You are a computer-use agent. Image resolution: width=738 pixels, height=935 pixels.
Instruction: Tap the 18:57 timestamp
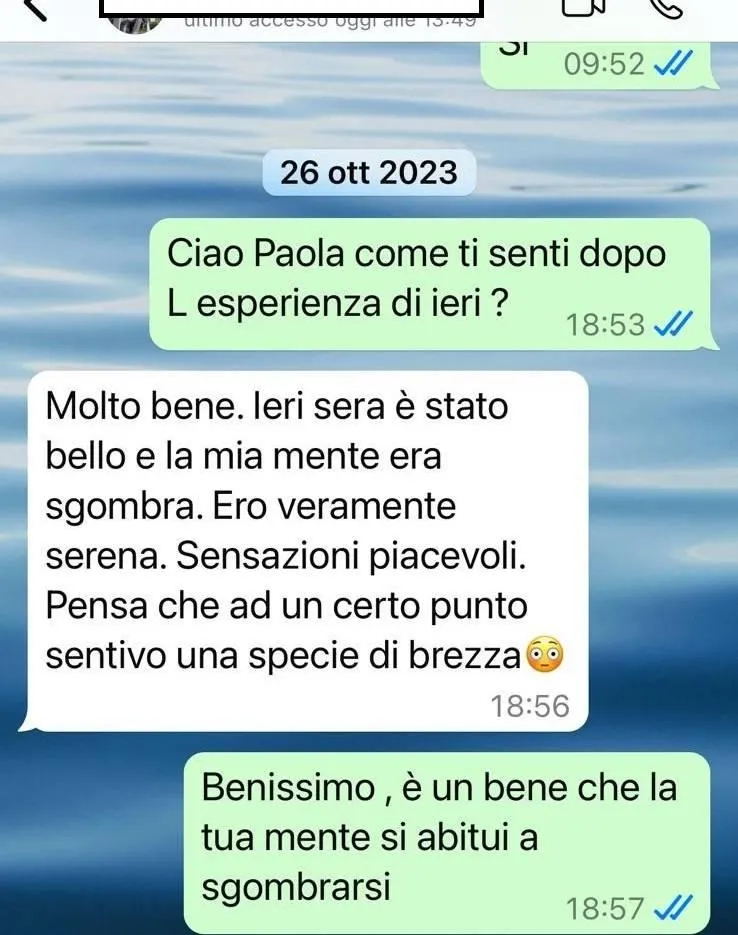[x=605, y=909]
